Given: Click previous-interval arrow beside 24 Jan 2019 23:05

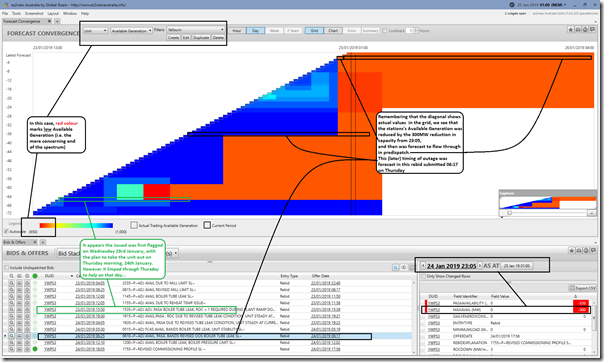Looking at the screenshot, I should (x=423, y=266).
